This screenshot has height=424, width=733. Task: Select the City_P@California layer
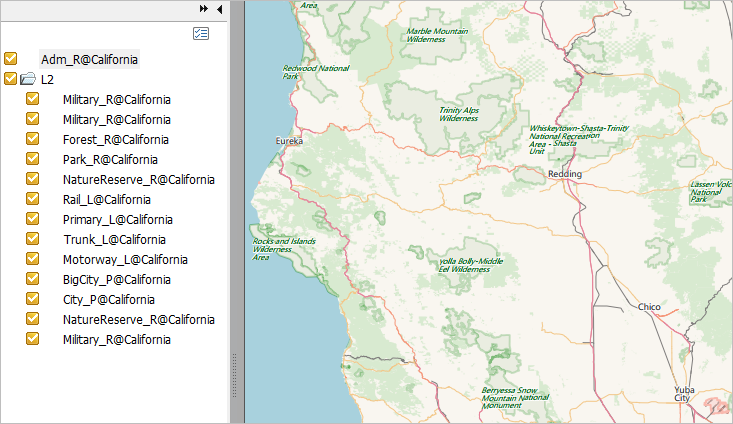108,299
